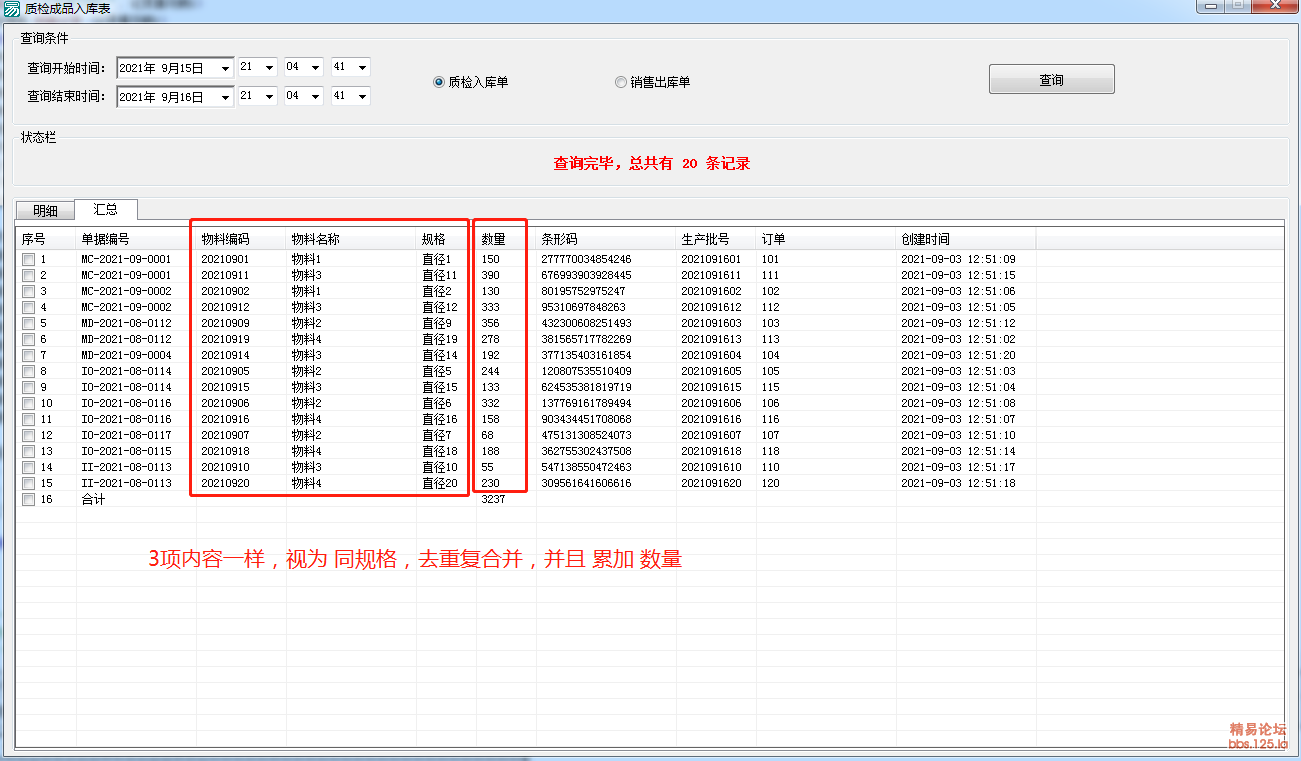Click the 合计 summary row label
1301x761 pixels.
[x=93, y=500]
